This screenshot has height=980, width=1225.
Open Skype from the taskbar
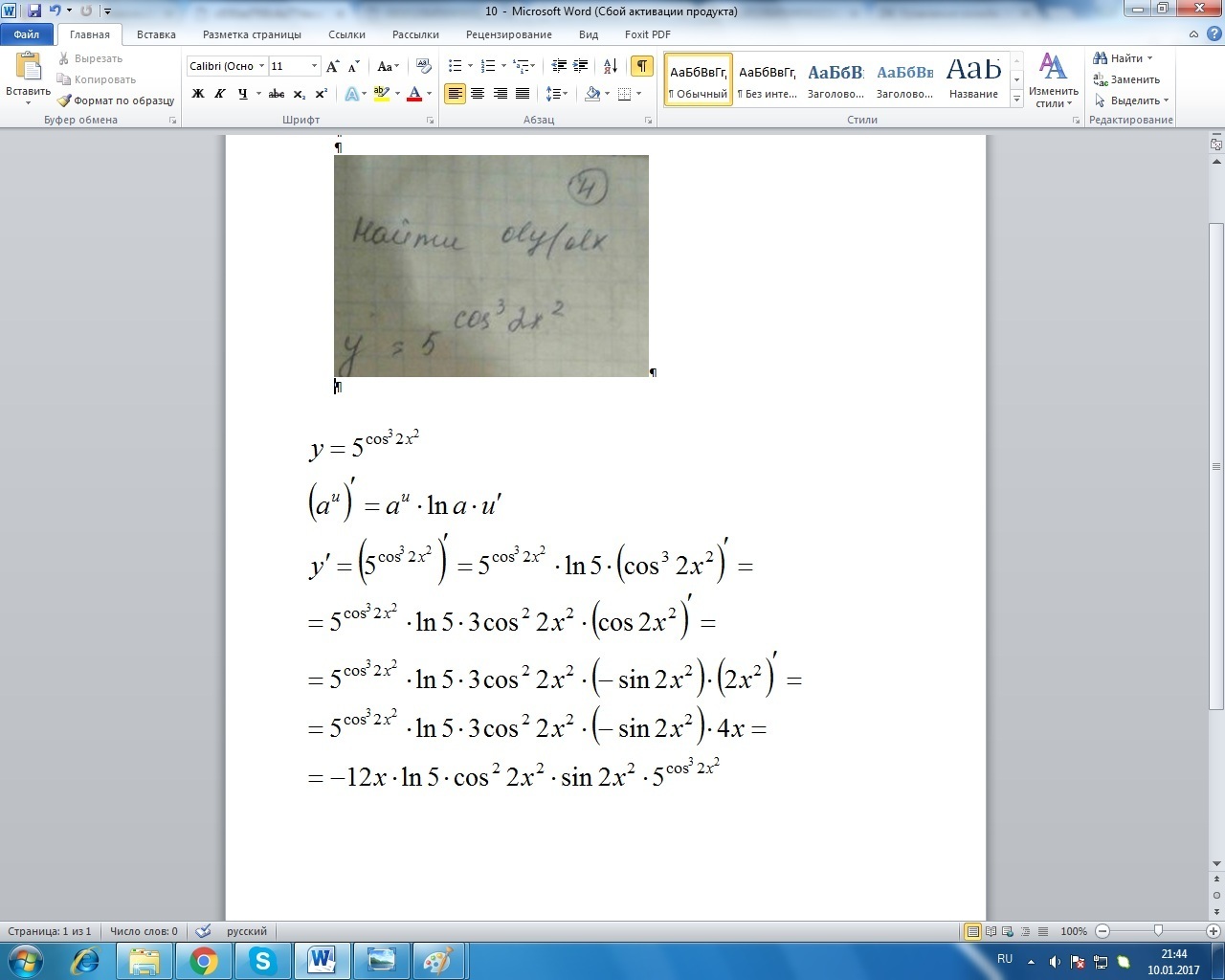pos(262,960)
